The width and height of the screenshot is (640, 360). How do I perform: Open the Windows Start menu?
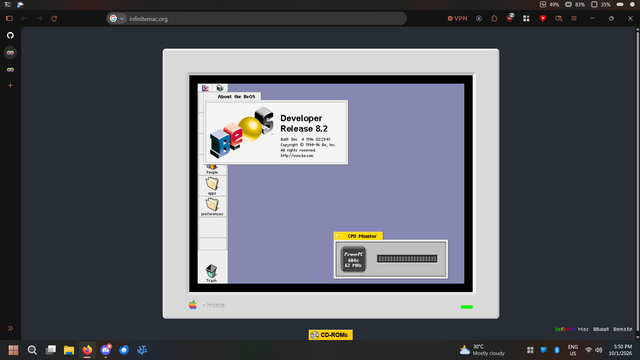point(13,350)
